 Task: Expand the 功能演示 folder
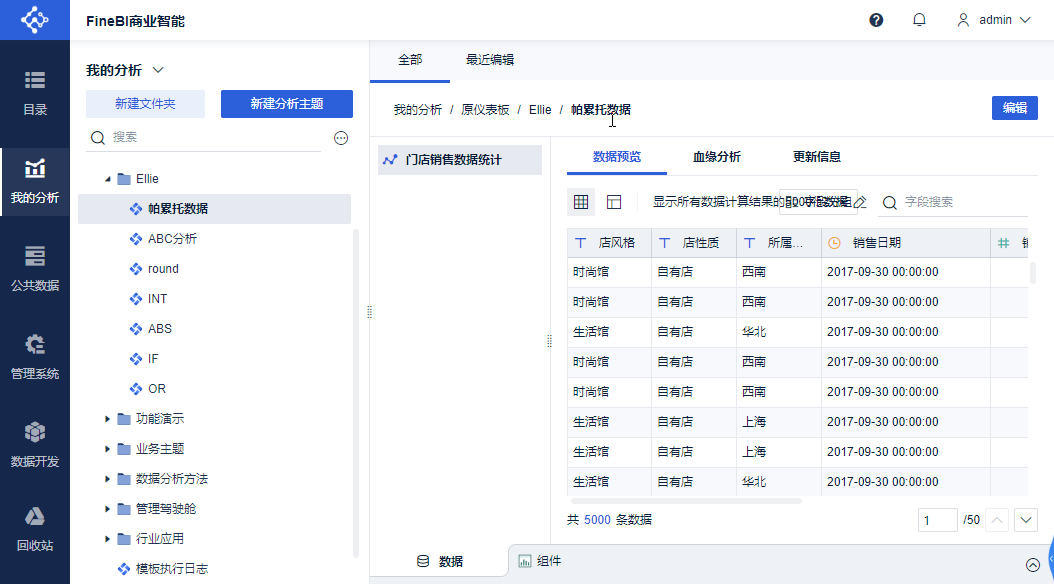[108, 419]
